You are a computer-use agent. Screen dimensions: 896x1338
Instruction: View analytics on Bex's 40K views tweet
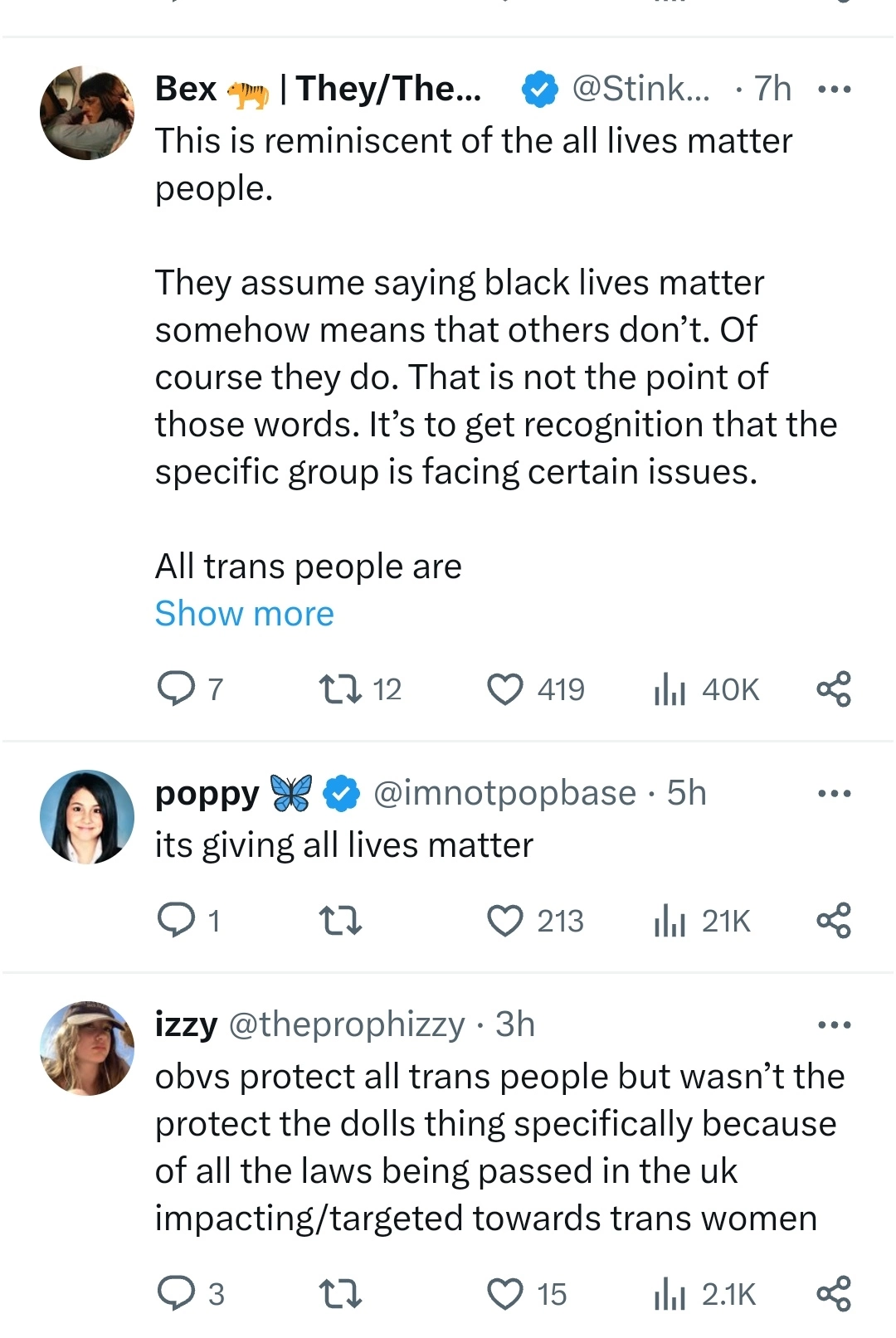670,689
